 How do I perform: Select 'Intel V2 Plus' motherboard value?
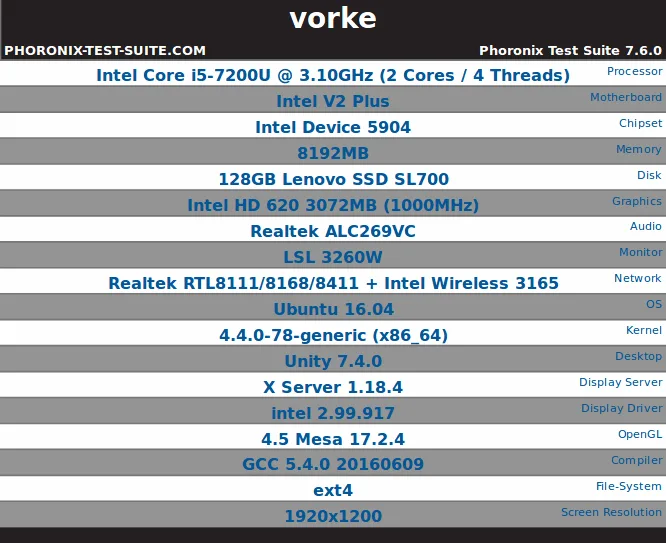(333, 101)
